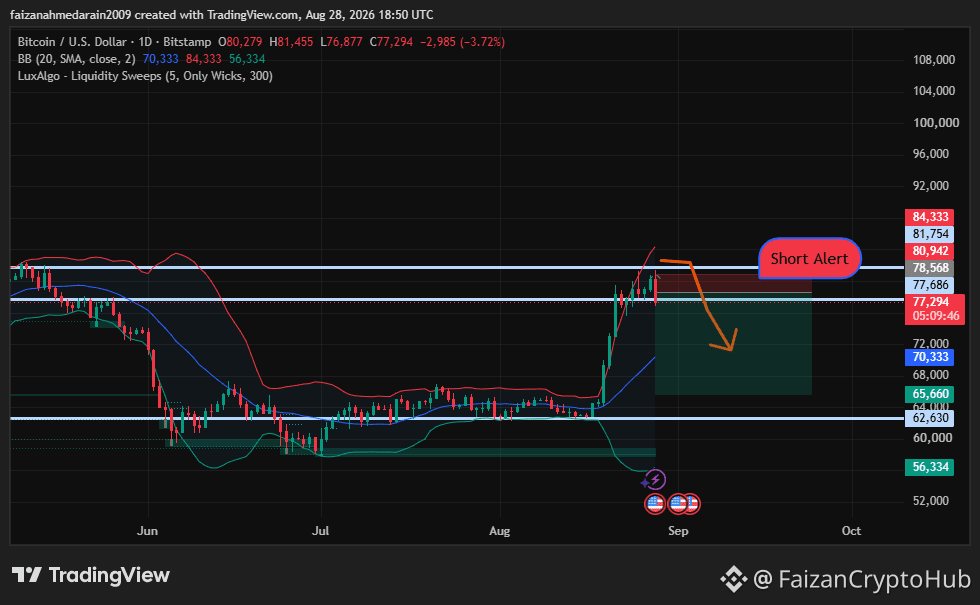Click the red 84,333 price axis label

point(929,217)
